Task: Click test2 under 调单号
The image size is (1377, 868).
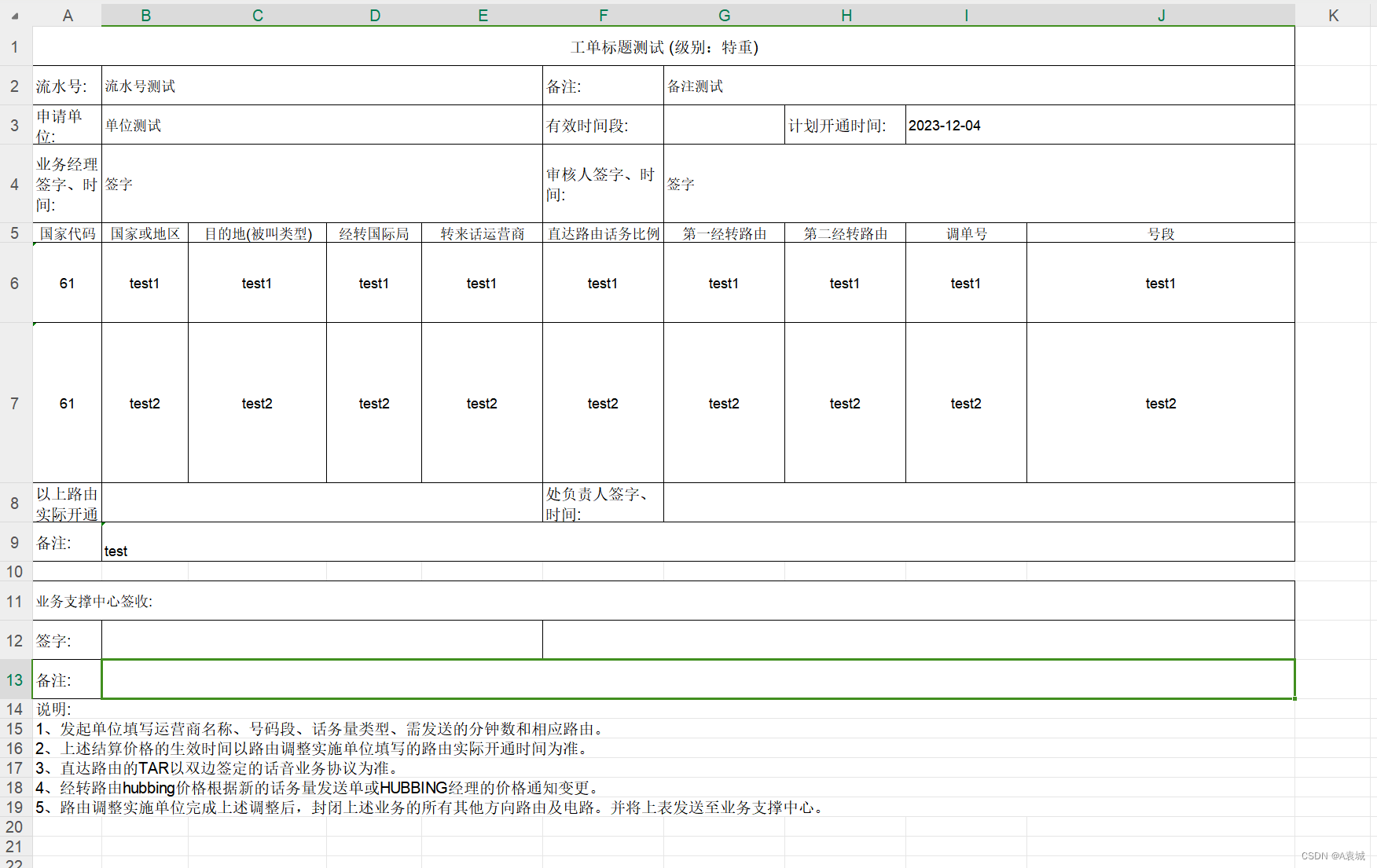Action: [966, 403]
